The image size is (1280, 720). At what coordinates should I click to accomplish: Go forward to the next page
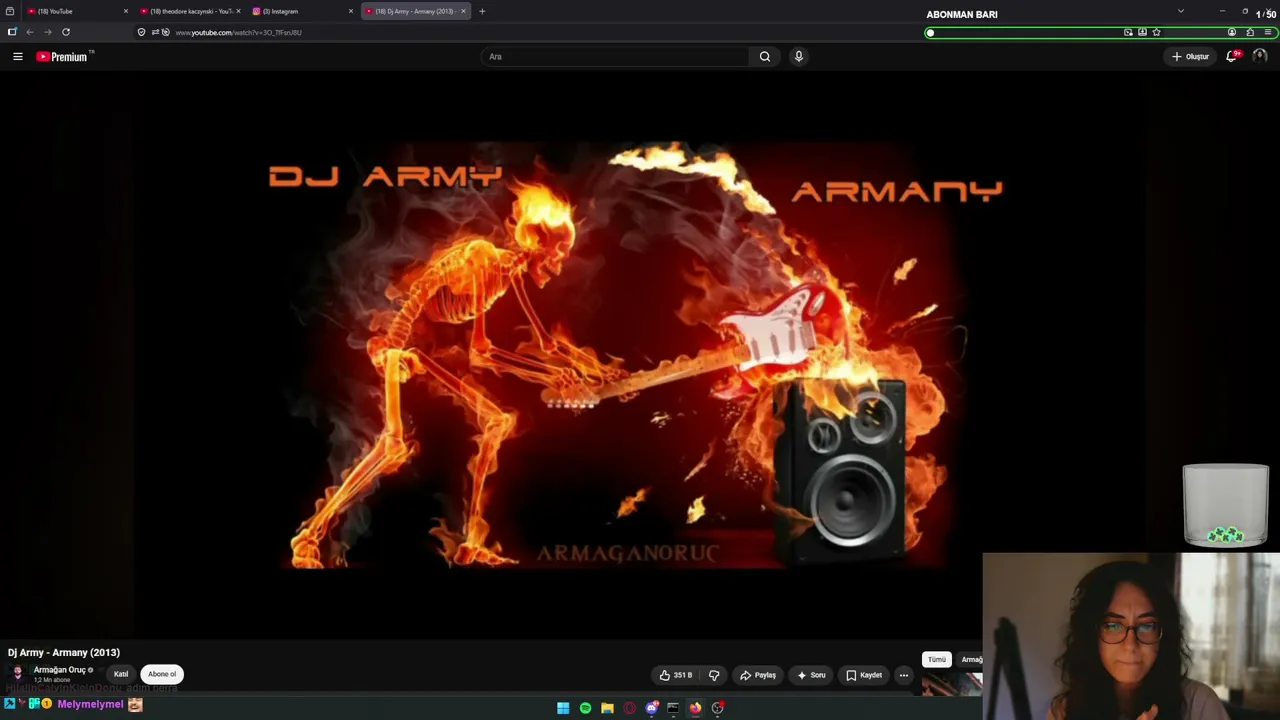pos(47,32)
